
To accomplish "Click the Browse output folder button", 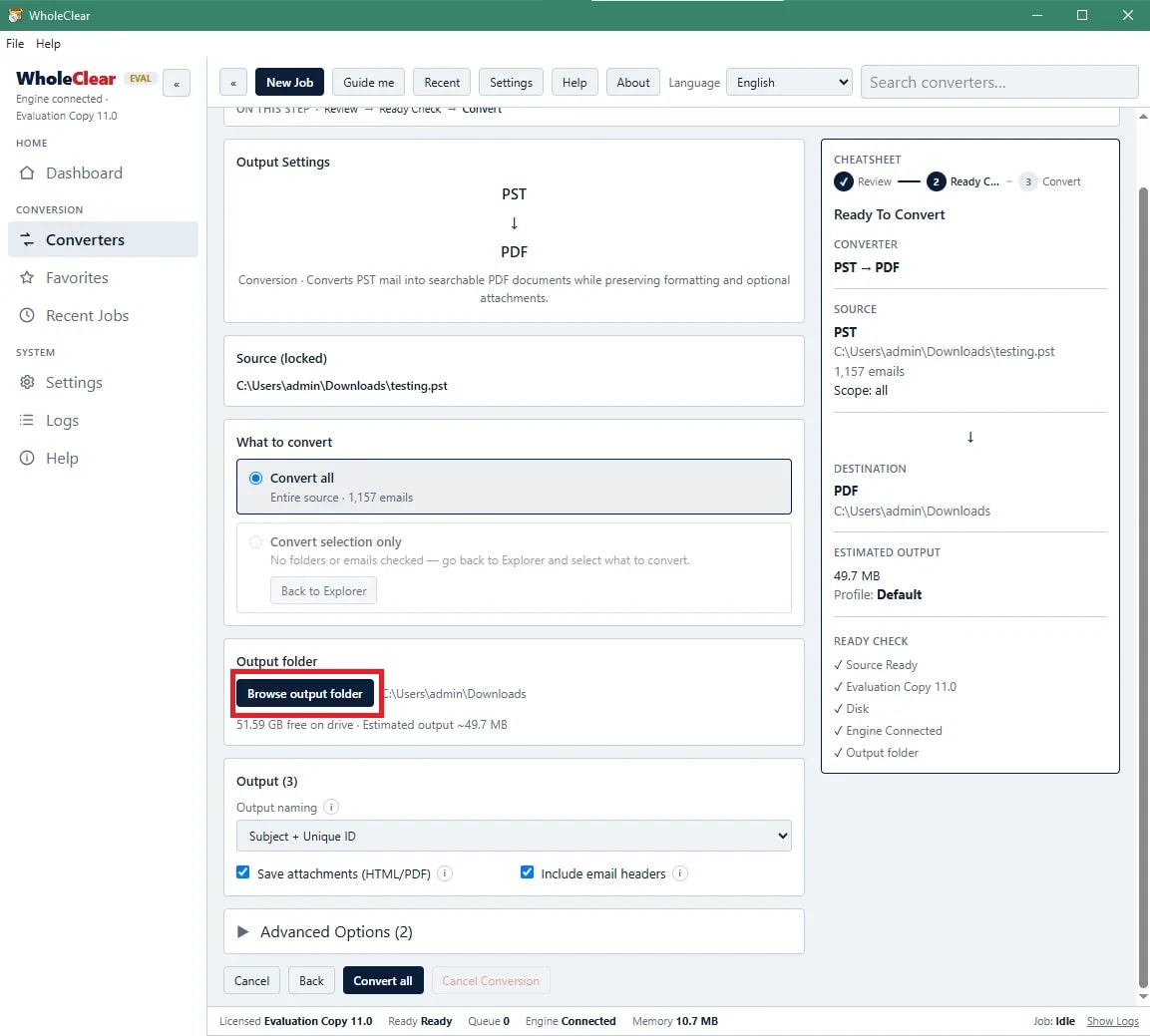I will tap(305, 694).
